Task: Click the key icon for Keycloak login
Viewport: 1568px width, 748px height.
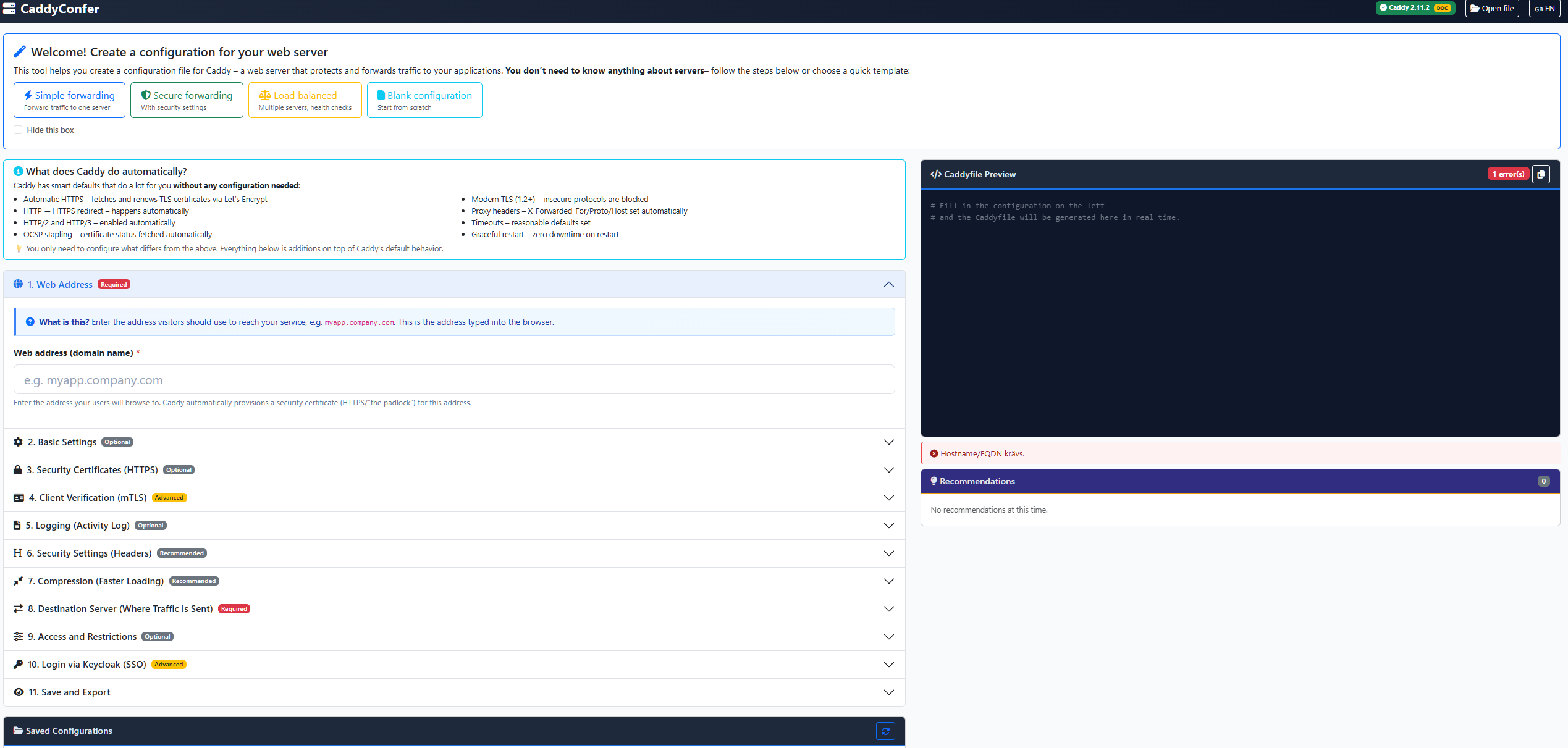Action: (18, 665)
